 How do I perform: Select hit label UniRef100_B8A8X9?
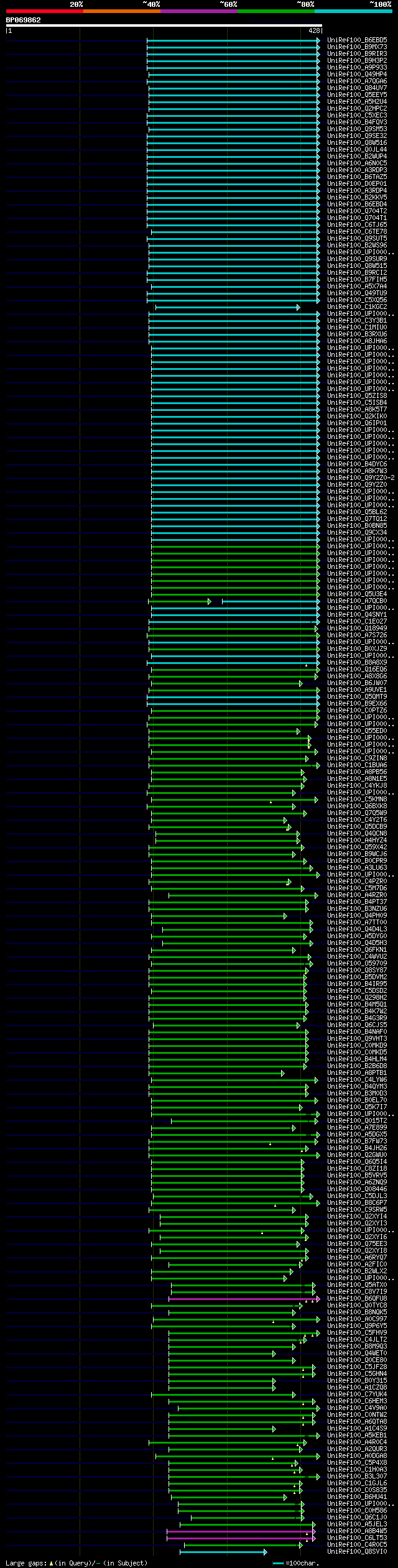coord(357,663)
